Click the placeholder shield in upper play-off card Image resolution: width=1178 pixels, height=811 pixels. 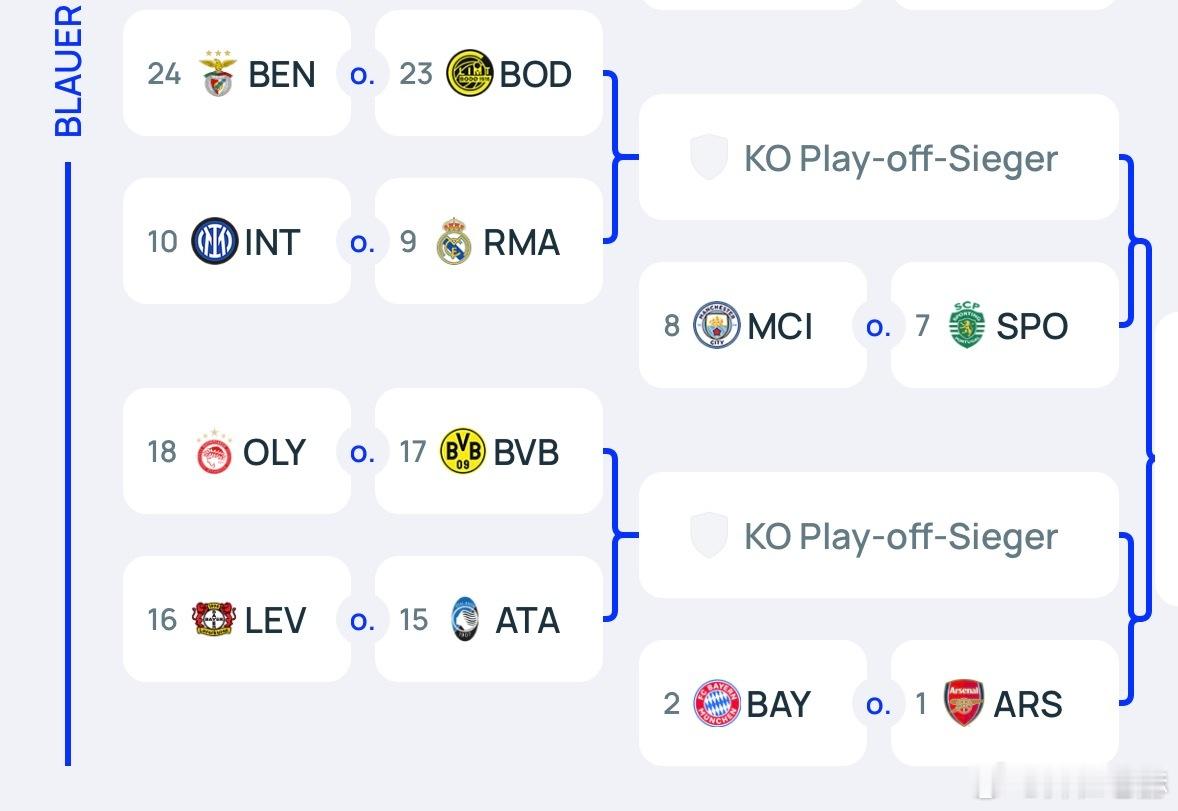pos(709,158)
